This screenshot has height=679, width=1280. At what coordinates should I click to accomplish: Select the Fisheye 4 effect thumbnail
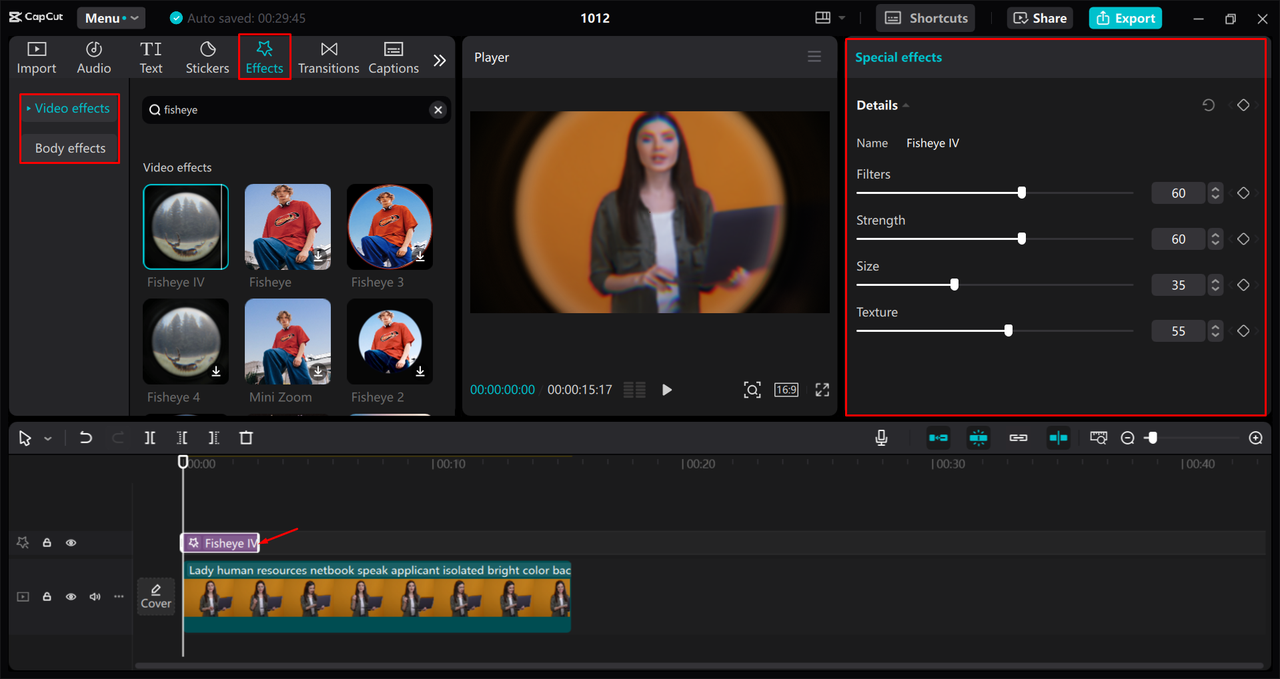coord(186,342)
